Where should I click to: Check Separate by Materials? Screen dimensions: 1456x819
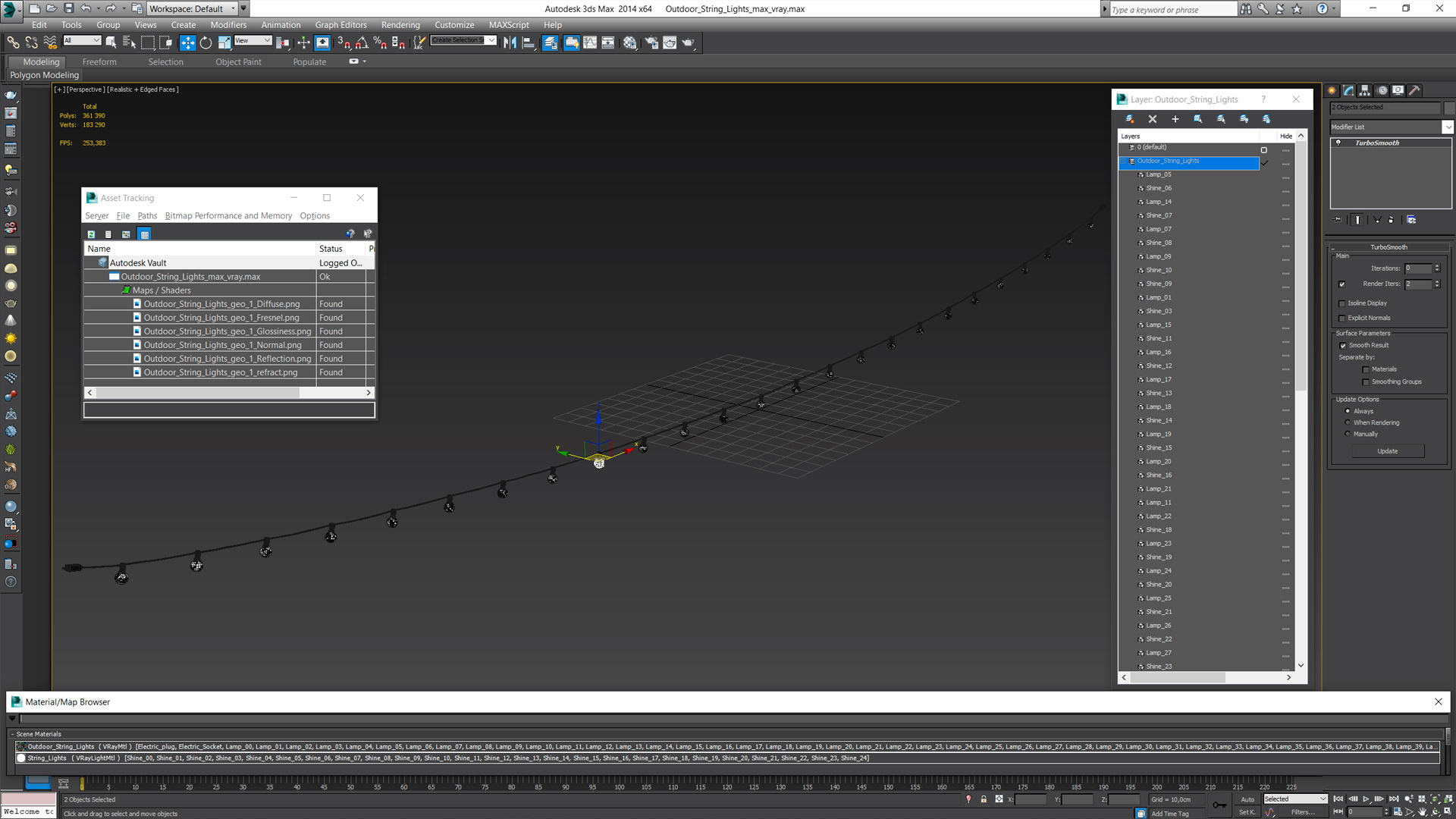1366,370
